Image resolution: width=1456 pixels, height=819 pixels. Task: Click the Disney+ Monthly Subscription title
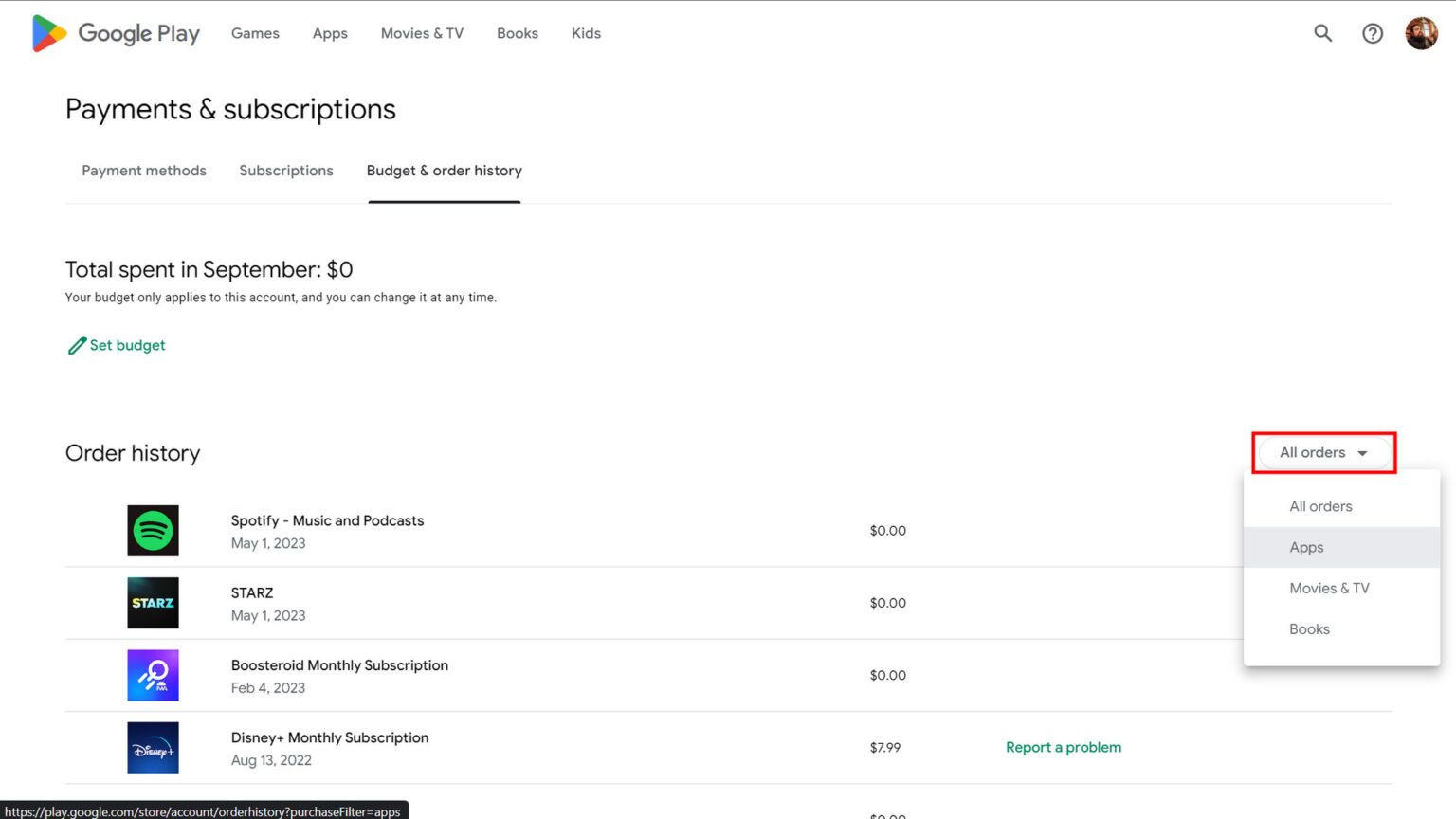330,737
